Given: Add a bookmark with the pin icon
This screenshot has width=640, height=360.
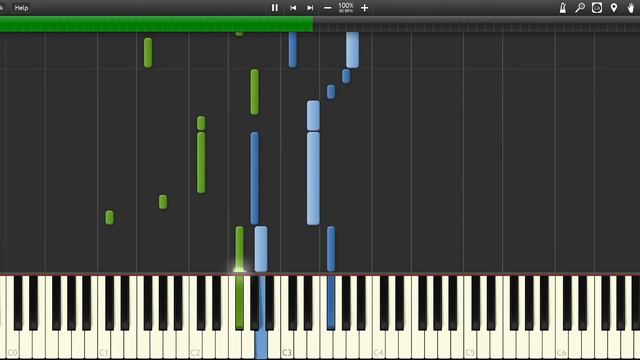Looking at the screenshot, I should [x=614, y=8].
